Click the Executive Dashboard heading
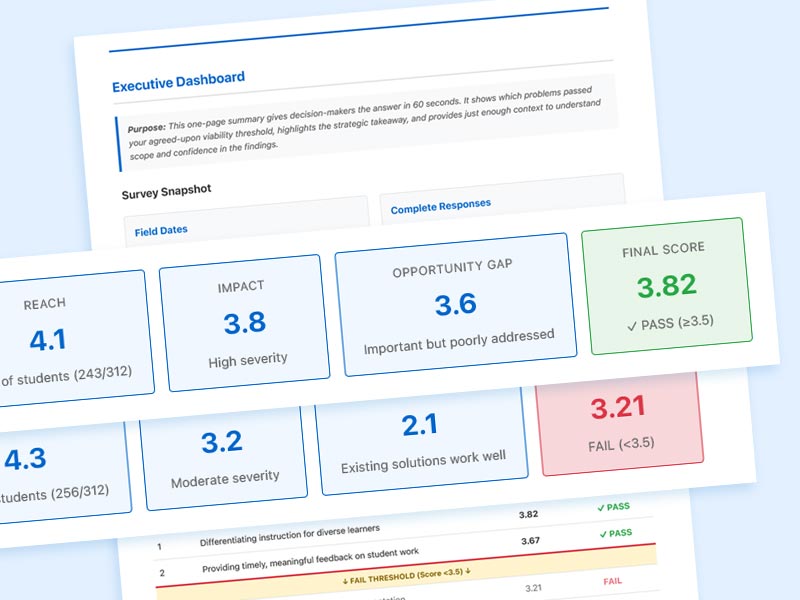The image size is (800, 600). point(178,82)
